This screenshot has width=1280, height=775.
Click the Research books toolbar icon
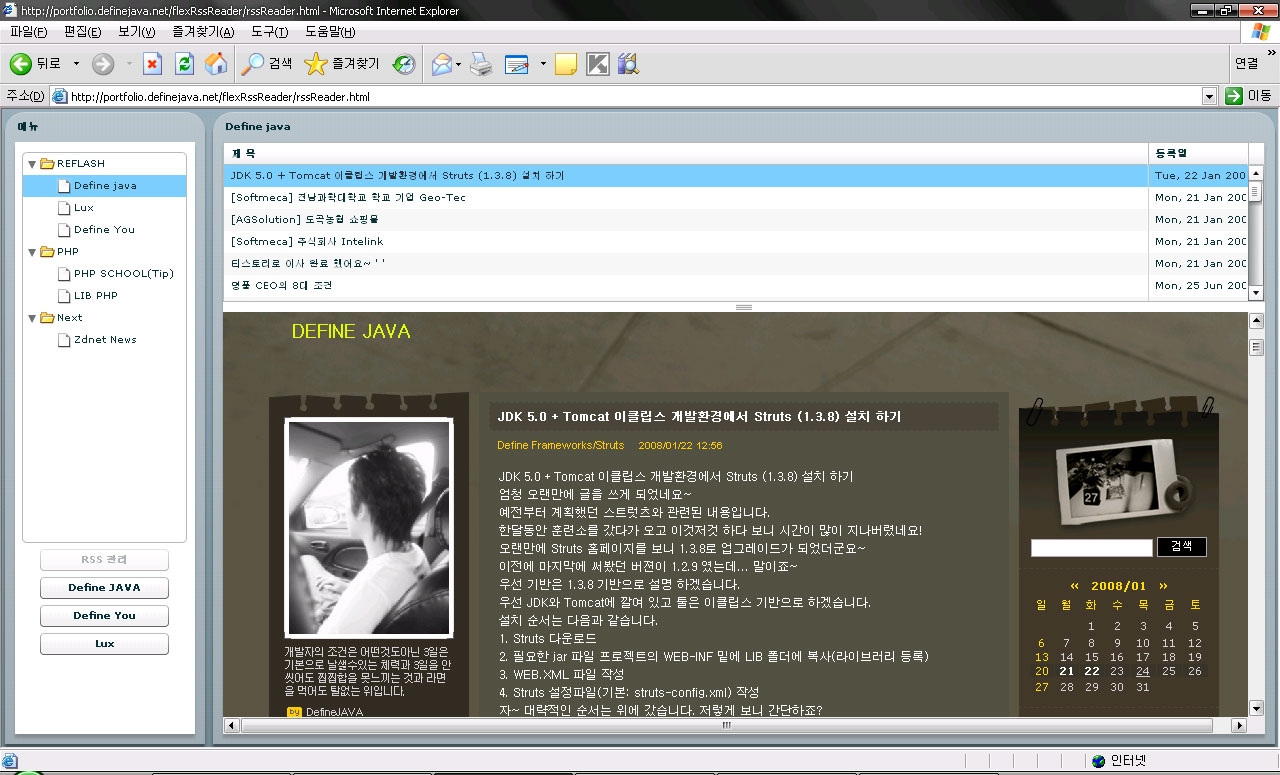pos(628,64)
